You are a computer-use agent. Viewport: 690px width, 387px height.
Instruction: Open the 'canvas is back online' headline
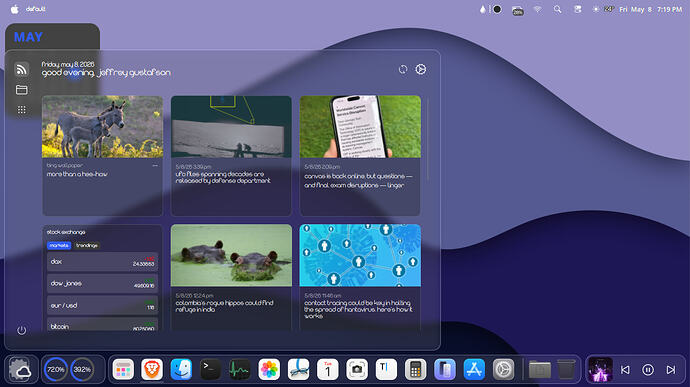point(358,181)
